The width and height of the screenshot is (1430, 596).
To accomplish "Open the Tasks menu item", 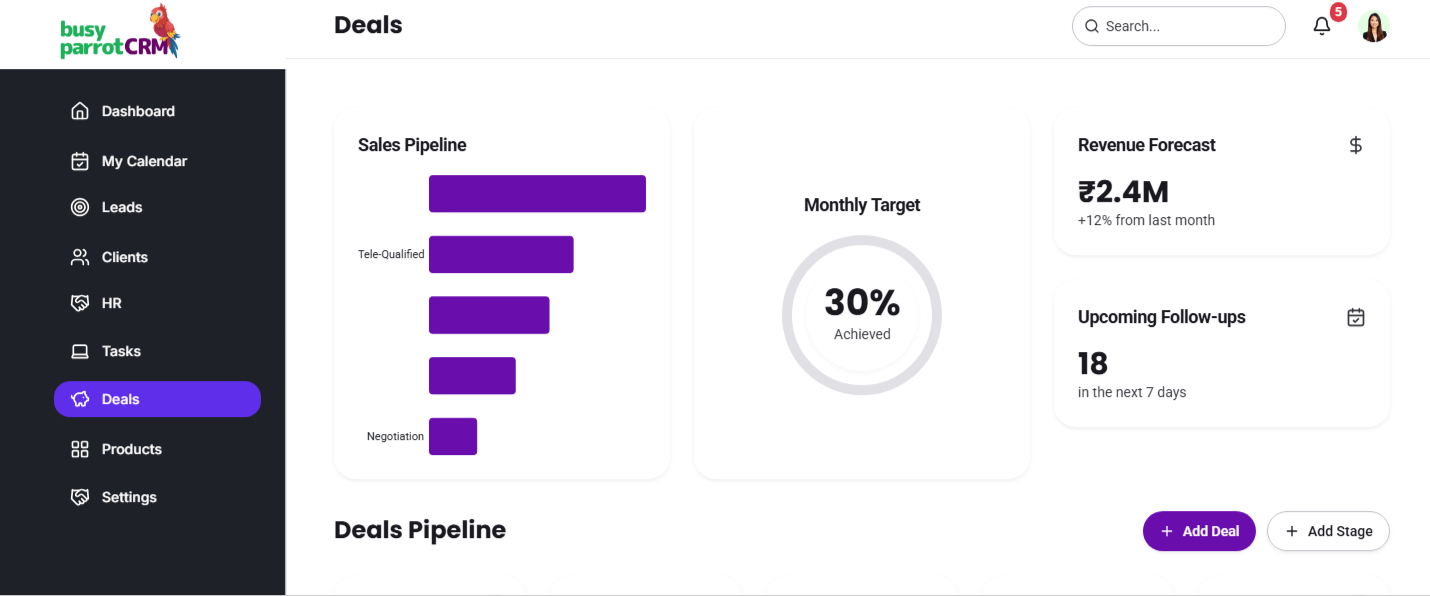I will [x=121, y=351].
